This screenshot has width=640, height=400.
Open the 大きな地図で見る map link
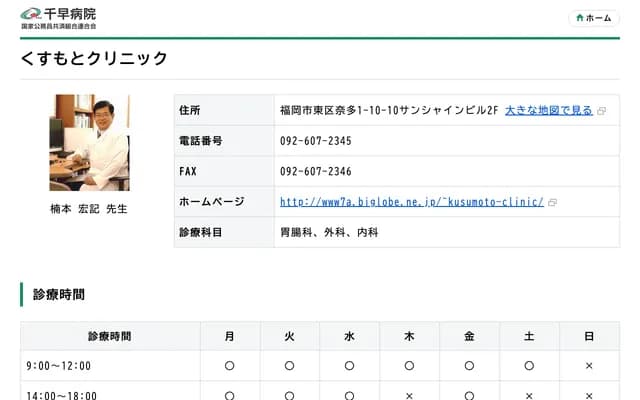549,110
